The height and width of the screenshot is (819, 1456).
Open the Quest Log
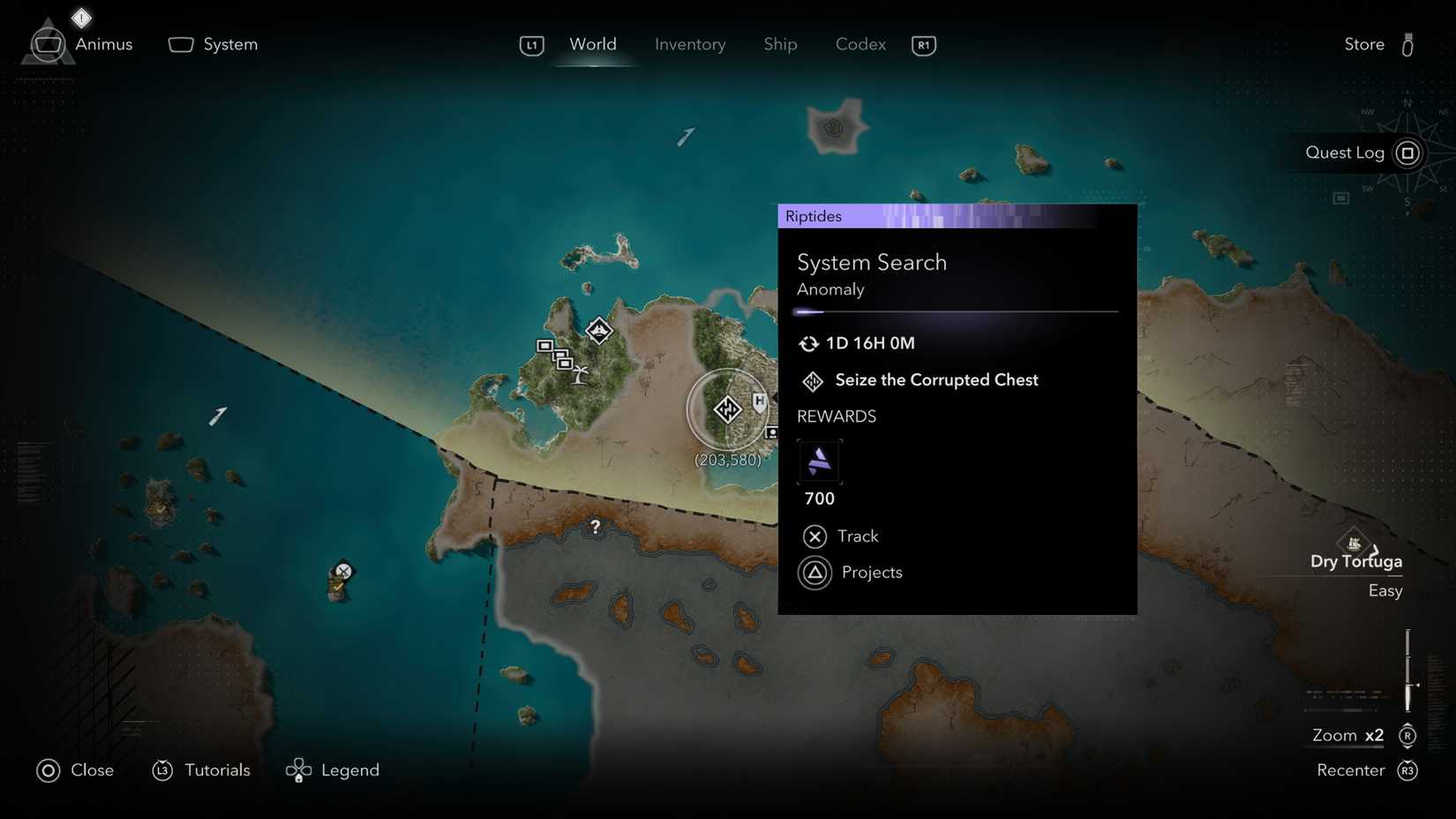coord(1345,153)
